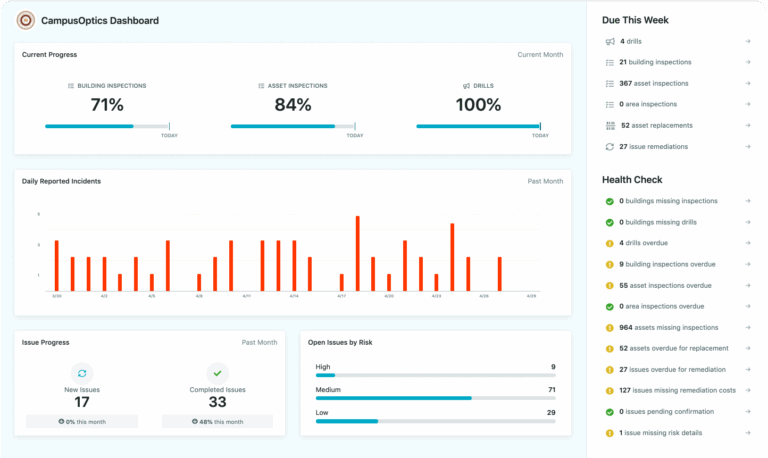Open the 55 asset inspections overdue link
This screenshot has height=458, width=768.
pos(665,286)
